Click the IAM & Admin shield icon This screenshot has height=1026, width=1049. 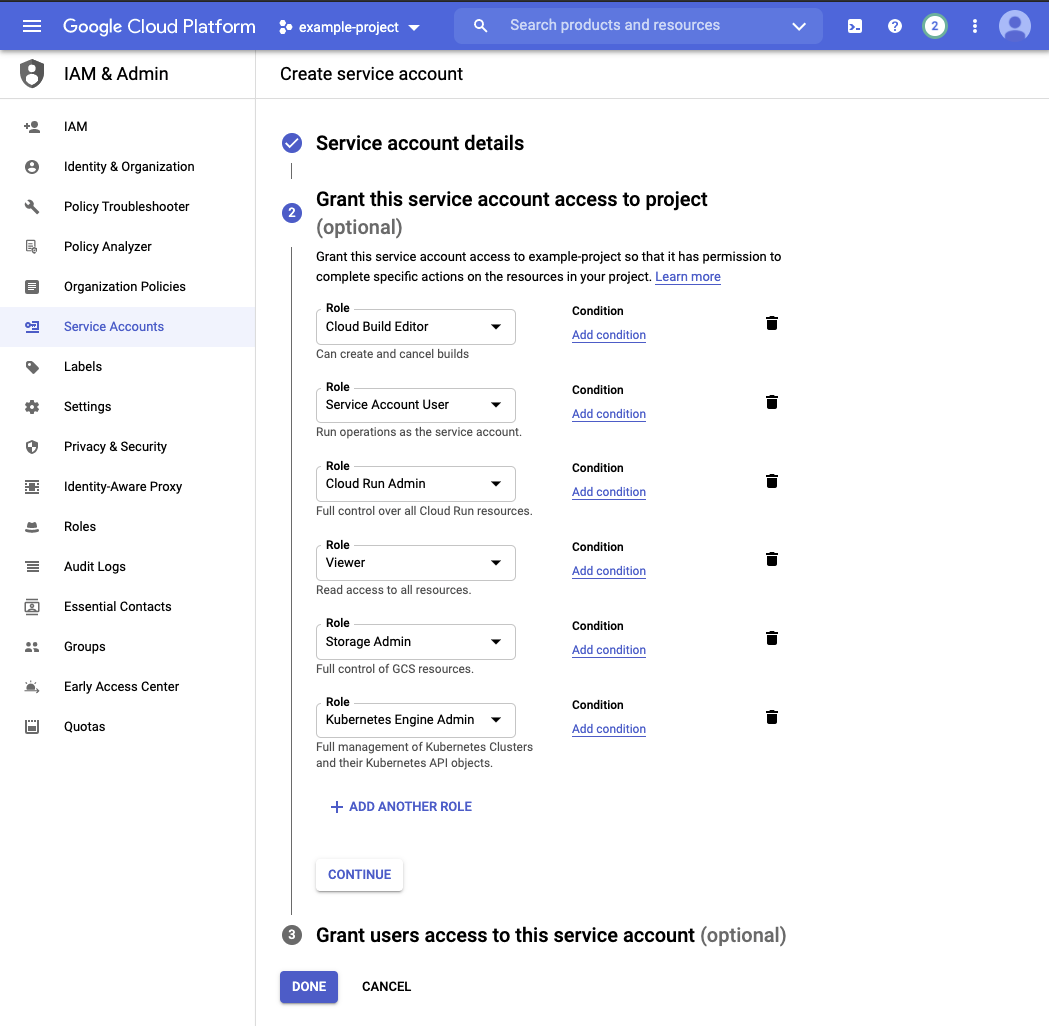tap(31, 74)
